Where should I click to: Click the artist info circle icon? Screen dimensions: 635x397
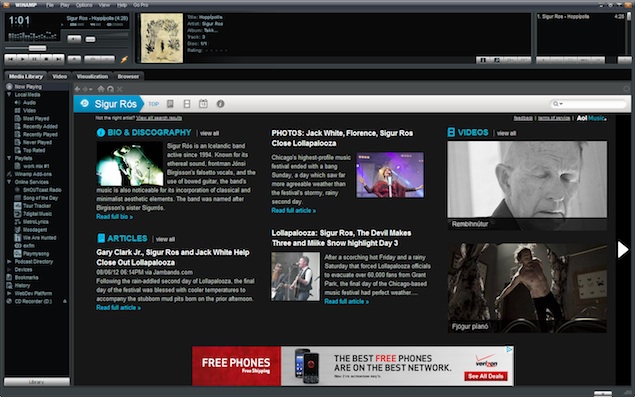[x=220, y=104]
